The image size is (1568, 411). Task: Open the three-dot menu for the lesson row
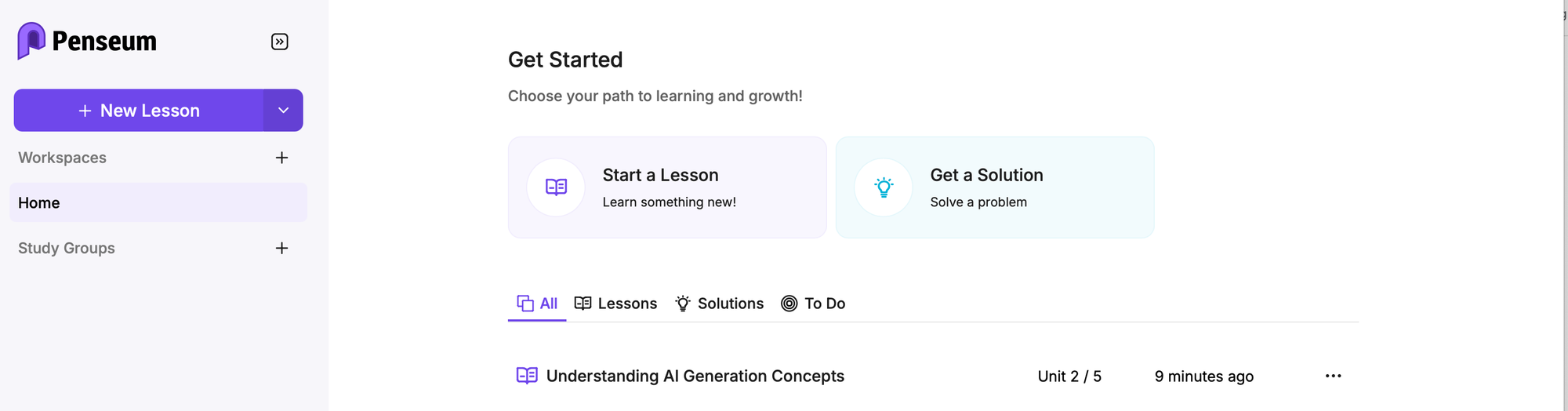pos(1333,376)
